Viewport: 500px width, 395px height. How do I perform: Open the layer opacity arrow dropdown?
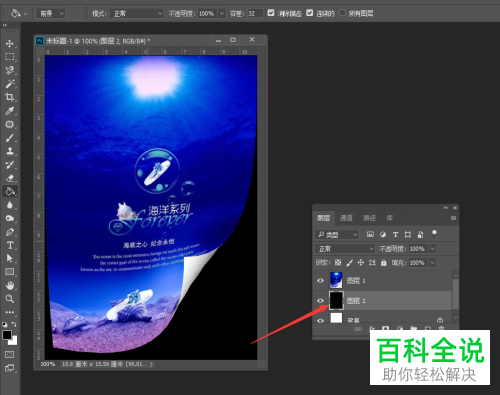coord(432,249)
